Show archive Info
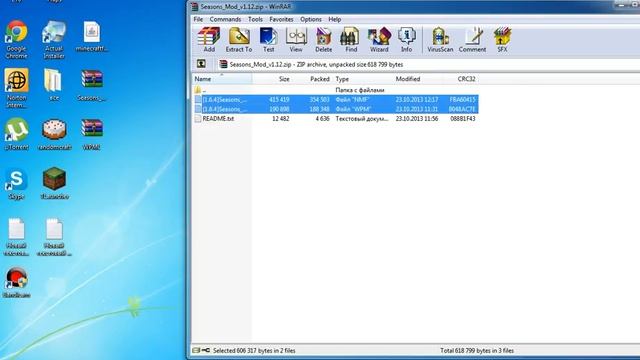 coord(406,40)
